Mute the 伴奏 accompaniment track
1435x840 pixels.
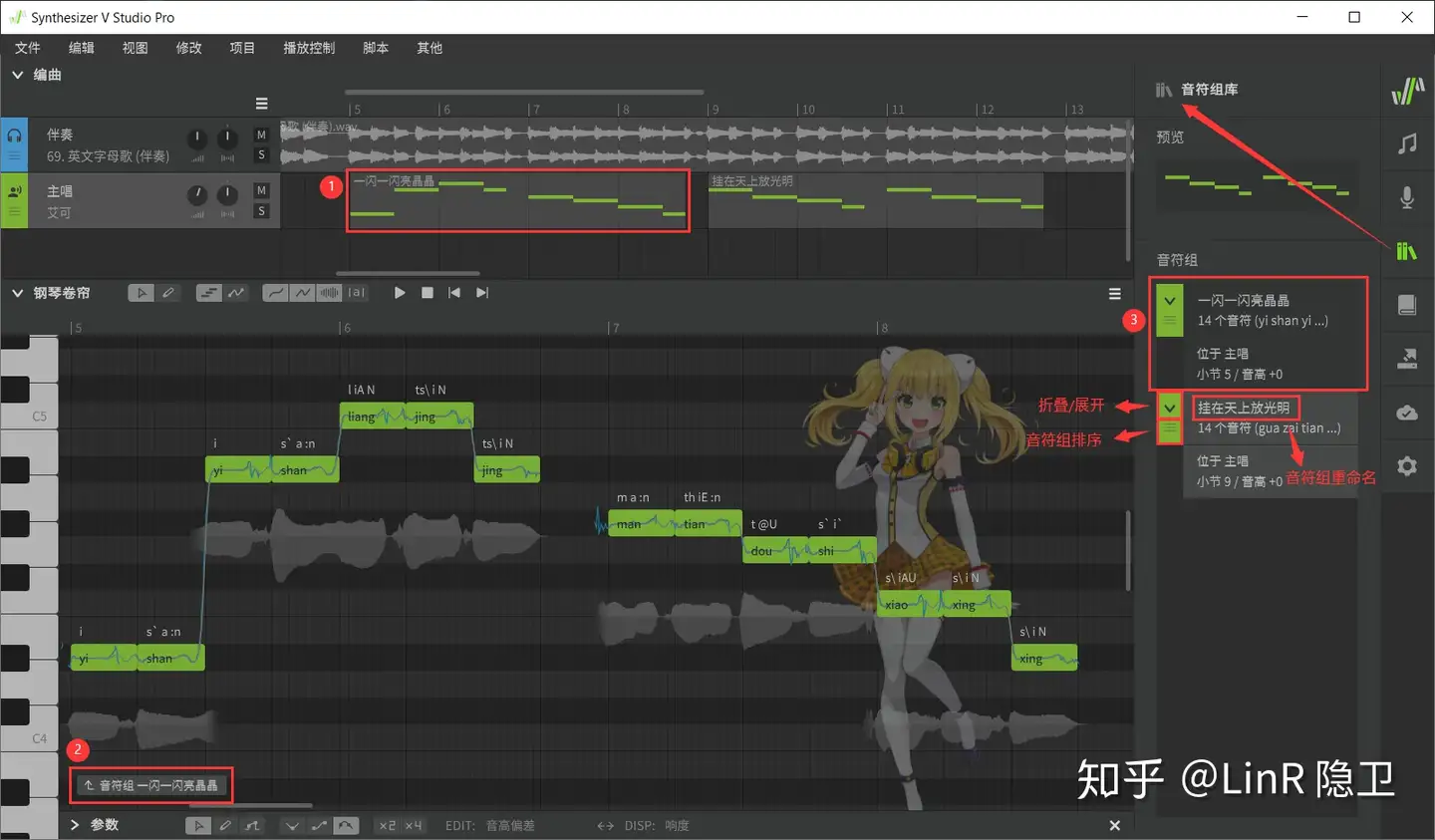[261, 135]
